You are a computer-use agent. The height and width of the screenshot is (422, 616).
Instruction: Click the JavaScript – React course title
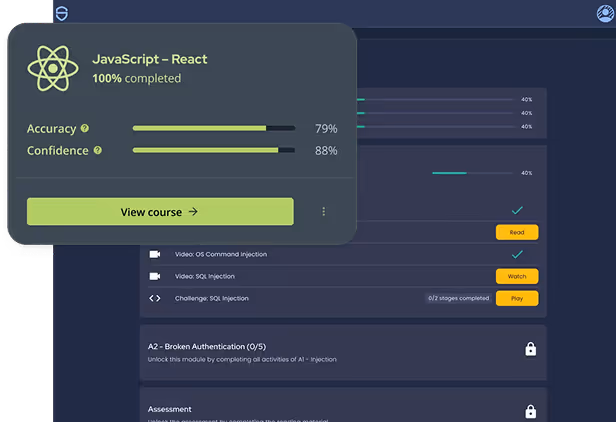point(150,59)
